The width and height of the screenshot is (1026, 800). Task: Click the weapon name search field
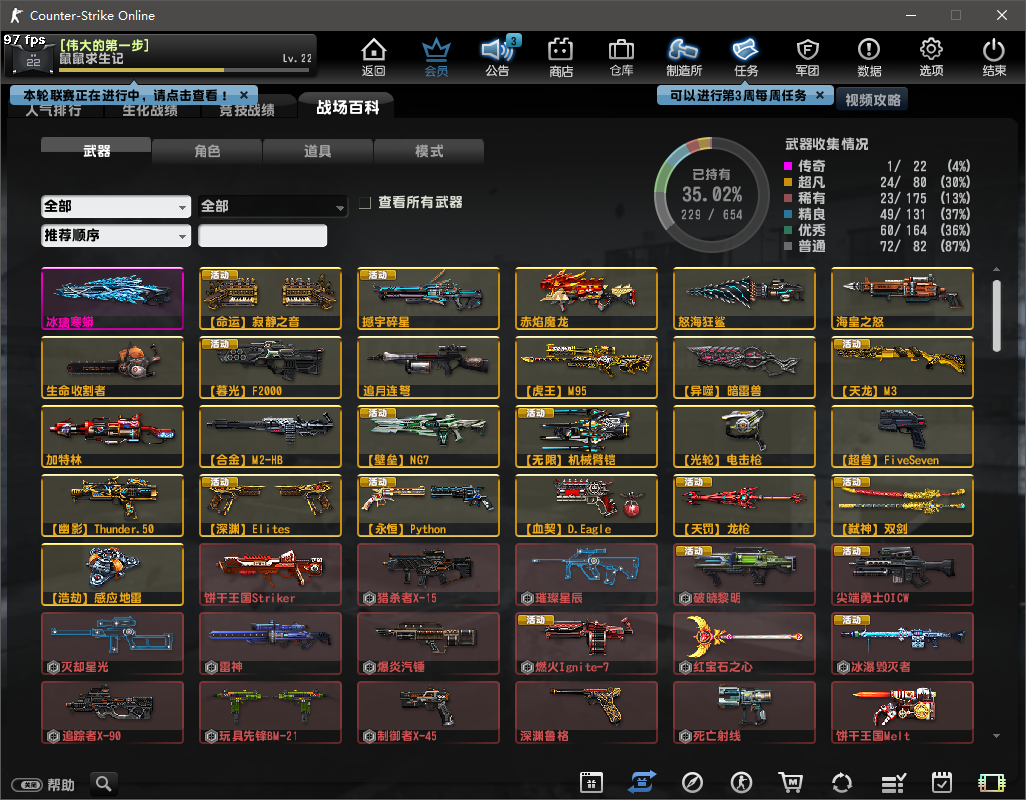click(262, 235)
